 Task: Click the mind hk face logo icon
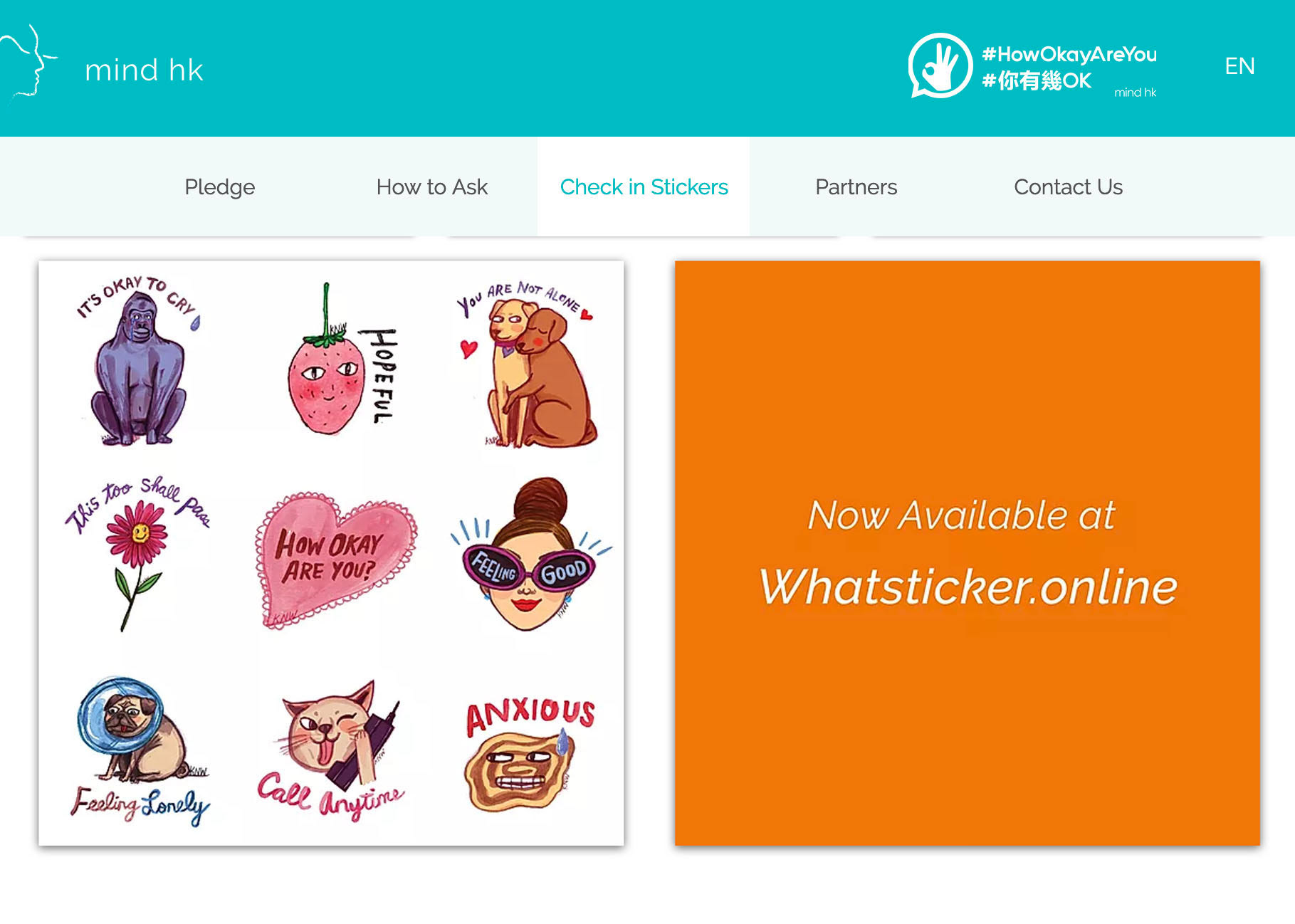[x=28, y=62]
